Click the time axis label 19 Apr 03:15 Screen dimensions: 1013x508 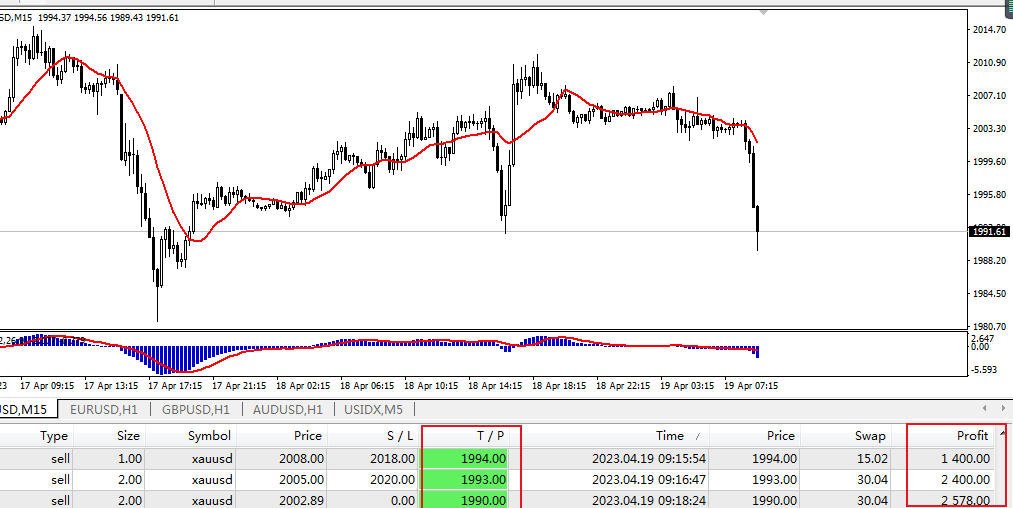click(687, 385)
